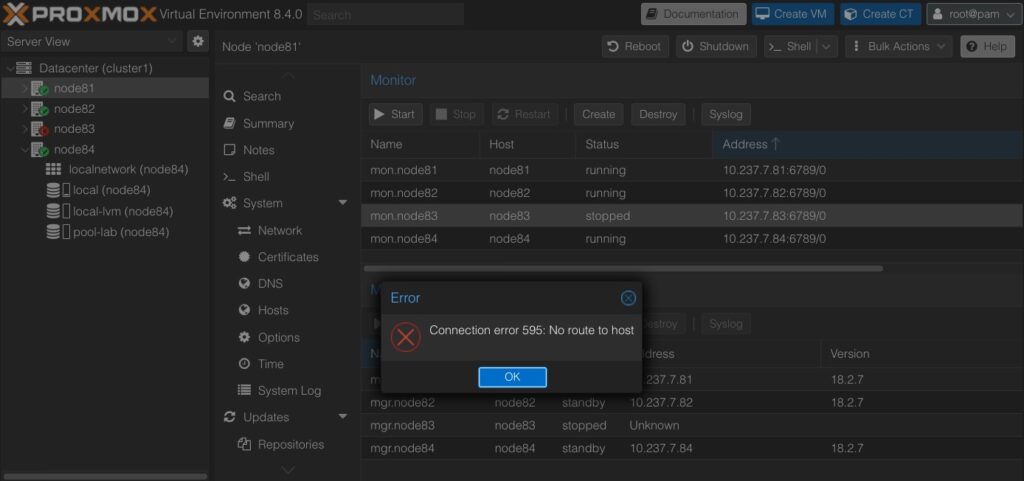Click the Monitor Destroy button
The image size is (1024, 481).
coord(658,114)
